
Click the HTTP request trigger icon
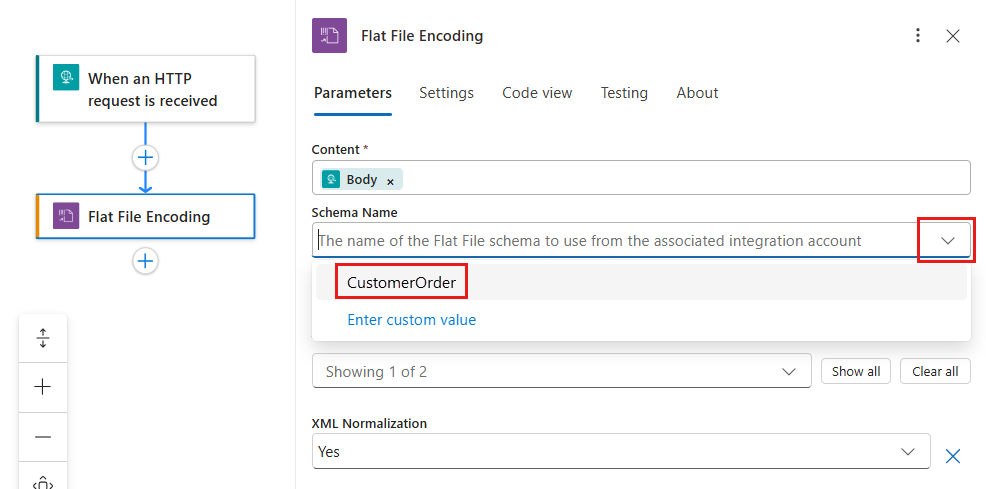(x=66, y=77)
